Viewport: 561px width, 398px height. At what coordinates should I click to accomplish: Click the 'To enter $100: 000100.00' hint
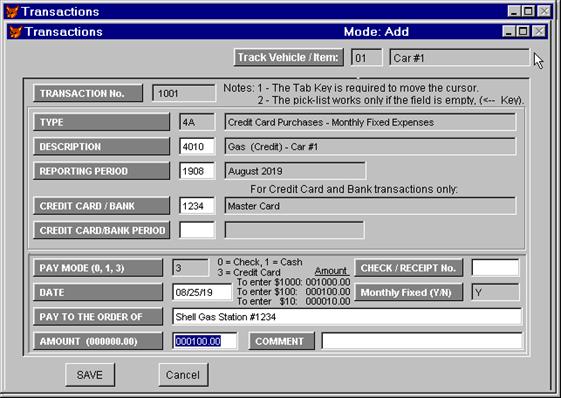(293, 292)
